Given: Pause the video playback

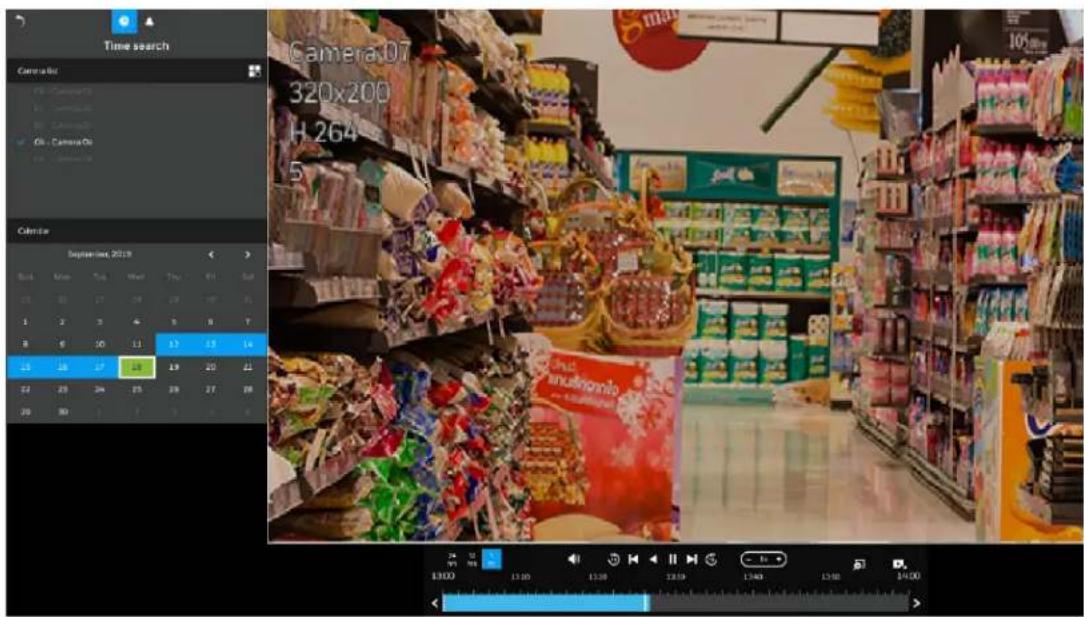Looking at the screenshot, I should [x=672, y=560].
